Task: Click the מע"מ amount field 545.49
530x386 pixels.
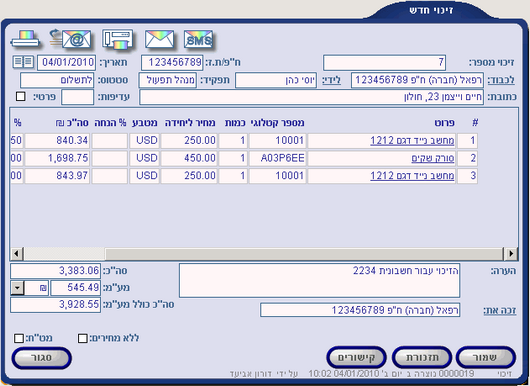Action: click(75, 288)
